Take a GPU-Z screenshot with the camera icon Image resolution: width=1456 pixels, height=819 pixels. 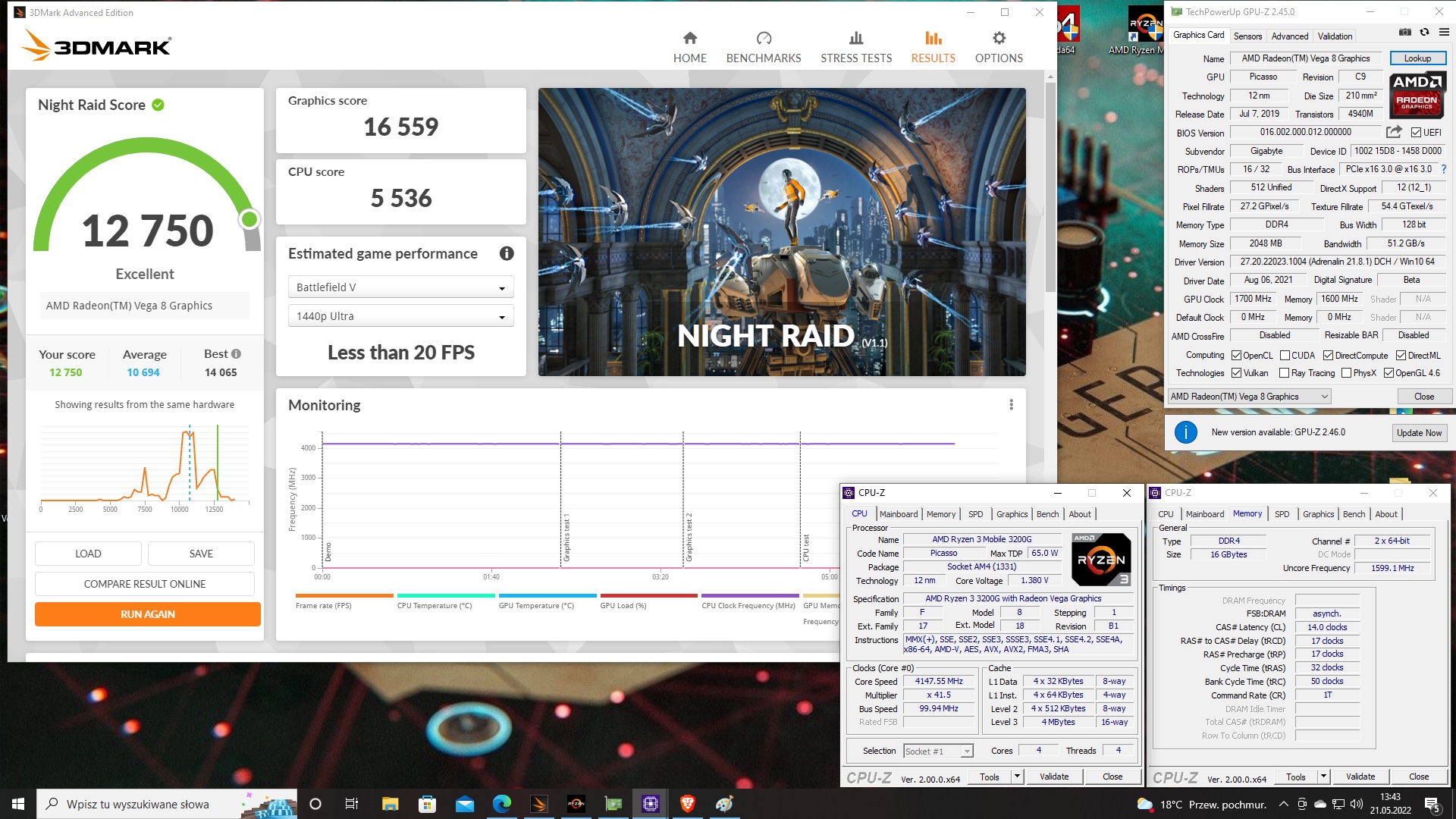(1405, 33)
